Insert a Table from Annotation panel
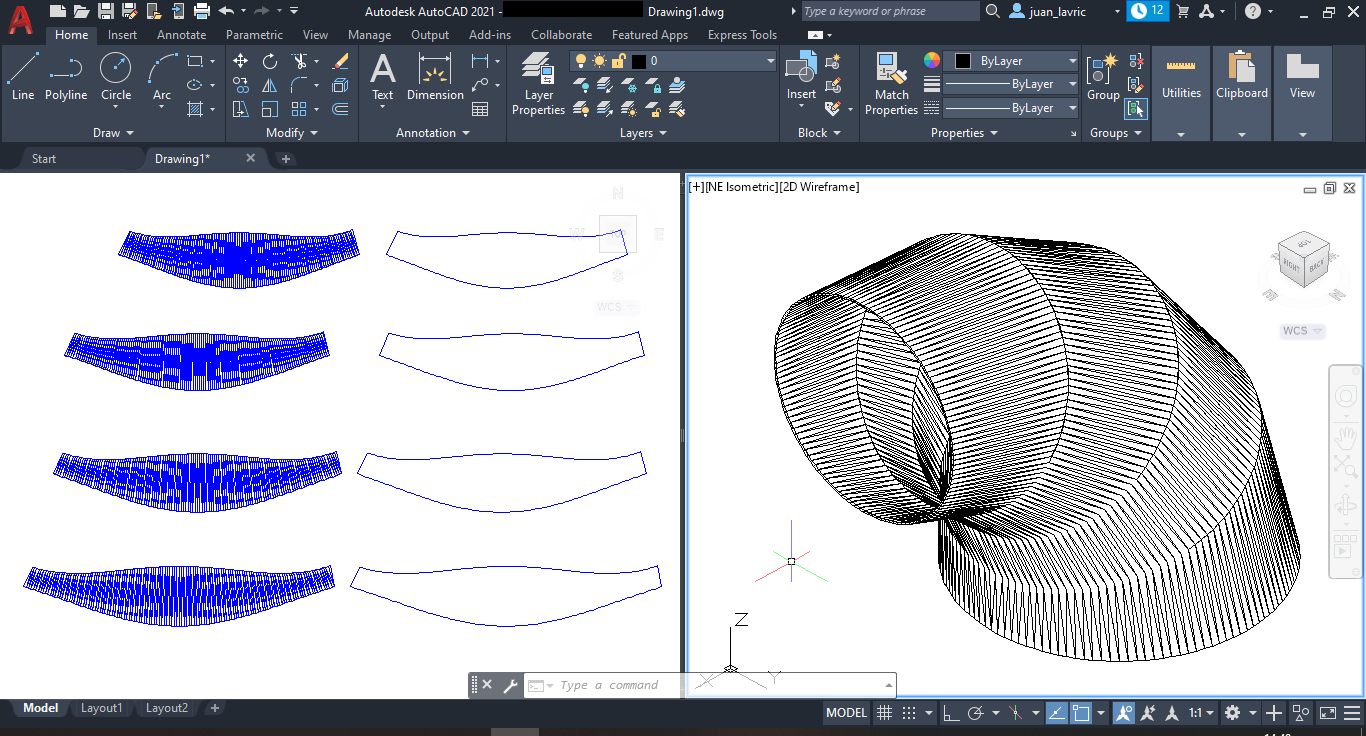Screen dimensions: 1366x736 pos(480,109)
